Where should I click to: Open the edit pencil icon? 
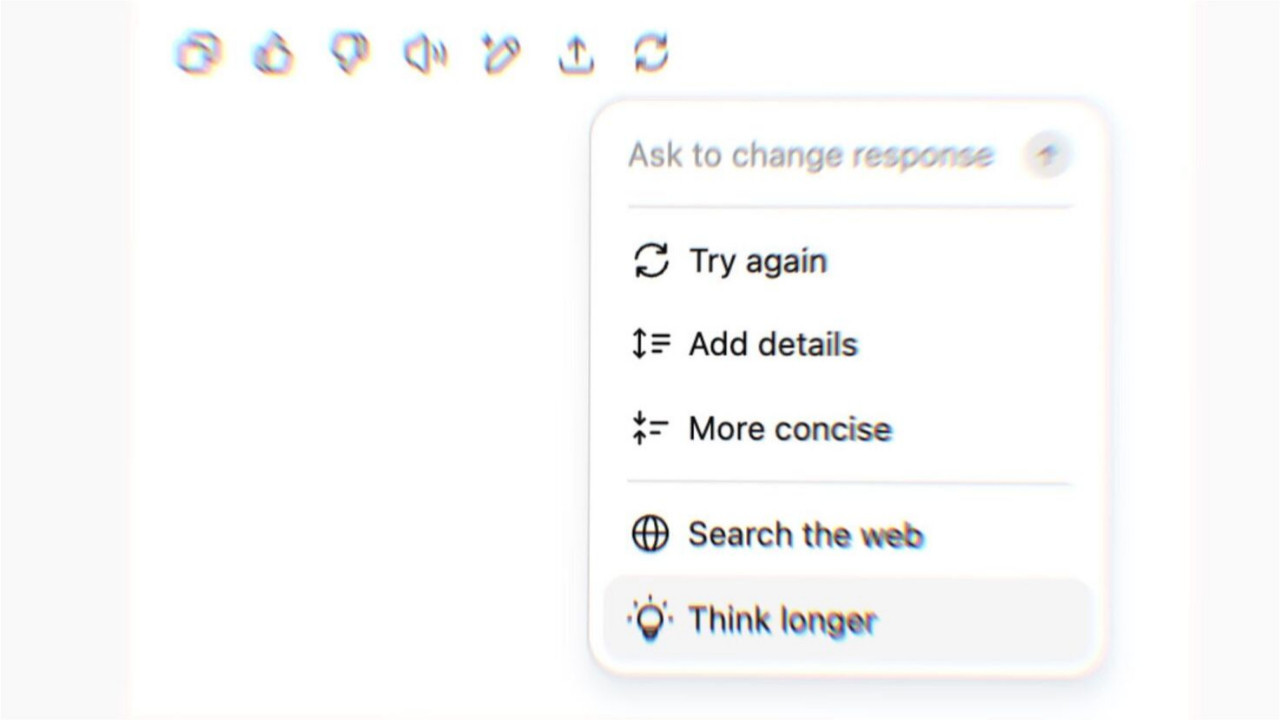pyautogui.click(x=500, y=54)
